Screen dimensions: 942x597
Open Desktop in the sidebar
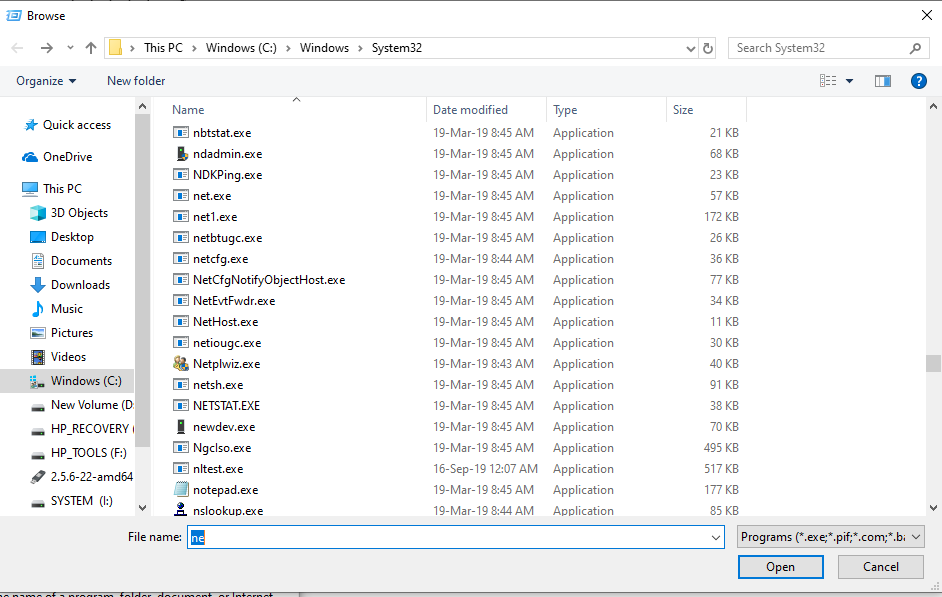coord(72,237)
